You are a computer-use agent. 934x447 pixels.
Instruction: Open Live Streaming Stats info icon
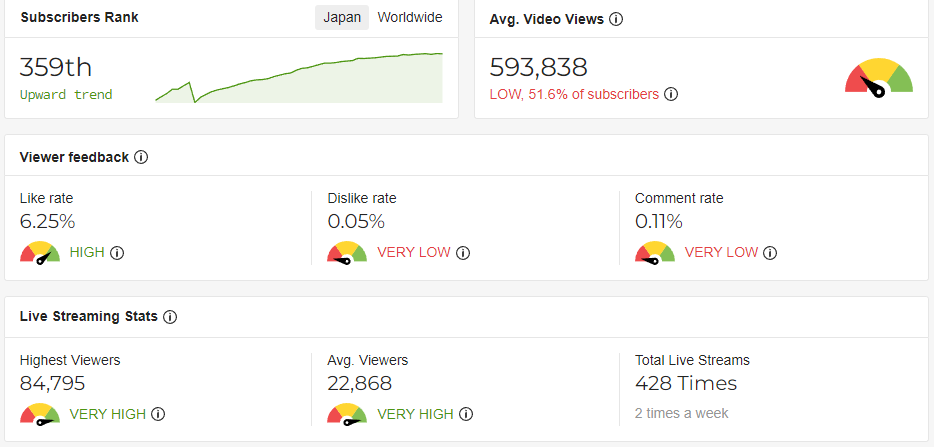coord(170,316)
